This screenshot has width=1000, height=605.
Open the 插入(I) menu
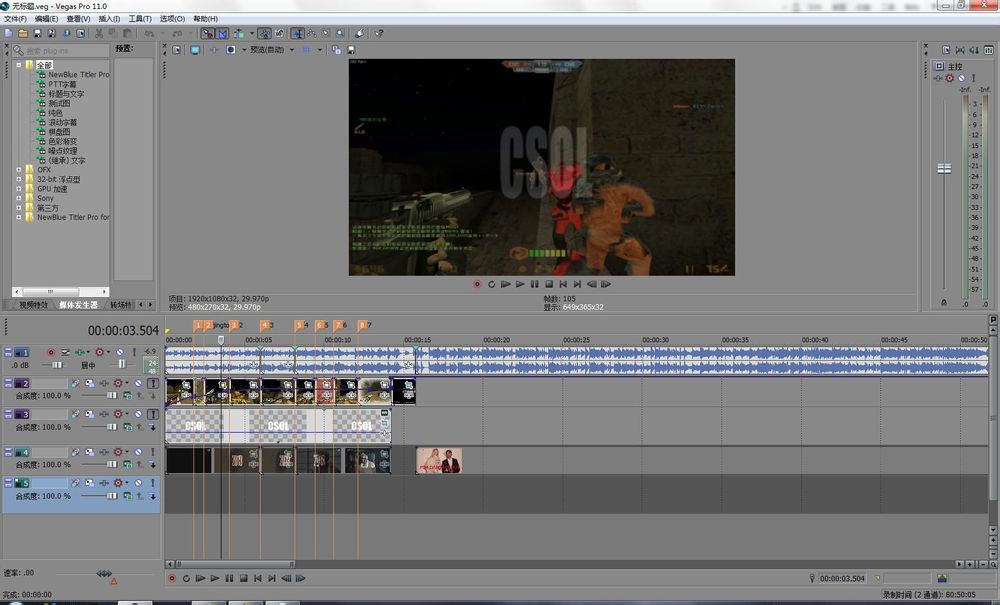[x=109, y=19]
